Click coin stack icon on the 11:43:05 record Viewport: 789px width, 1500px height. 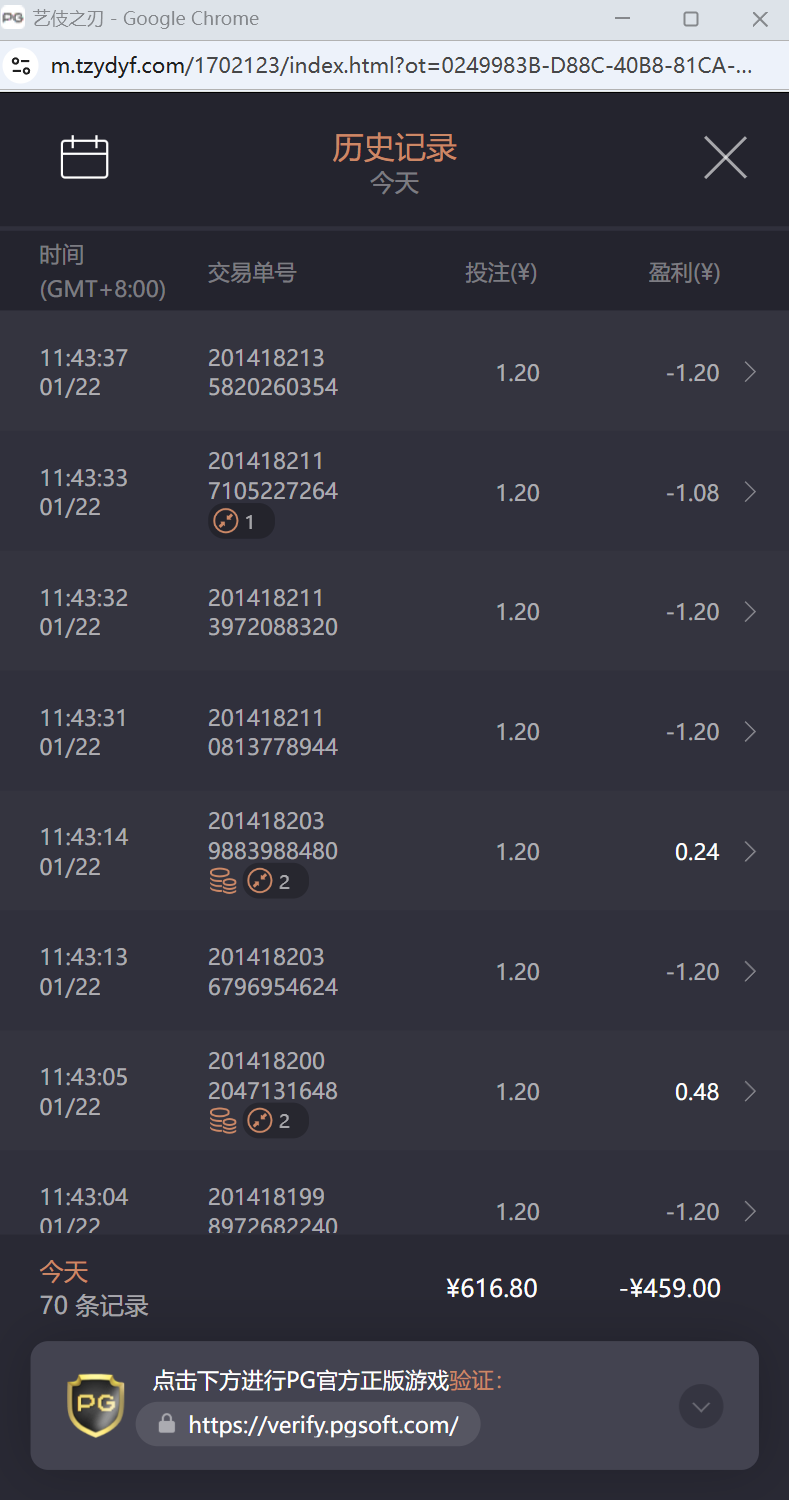[x=223, y=1121]
